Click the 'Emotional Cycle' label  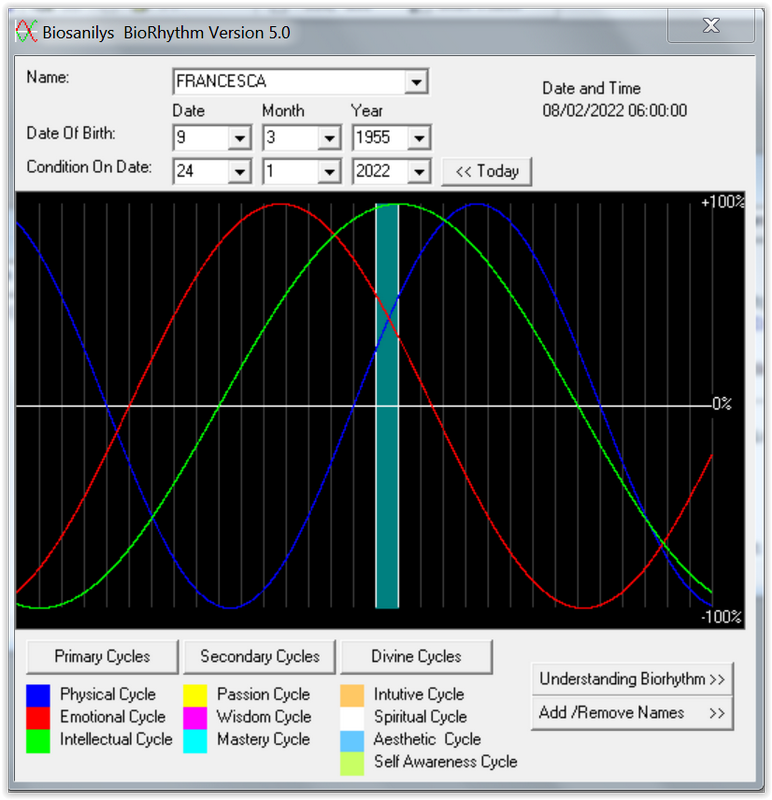(113, 717)
